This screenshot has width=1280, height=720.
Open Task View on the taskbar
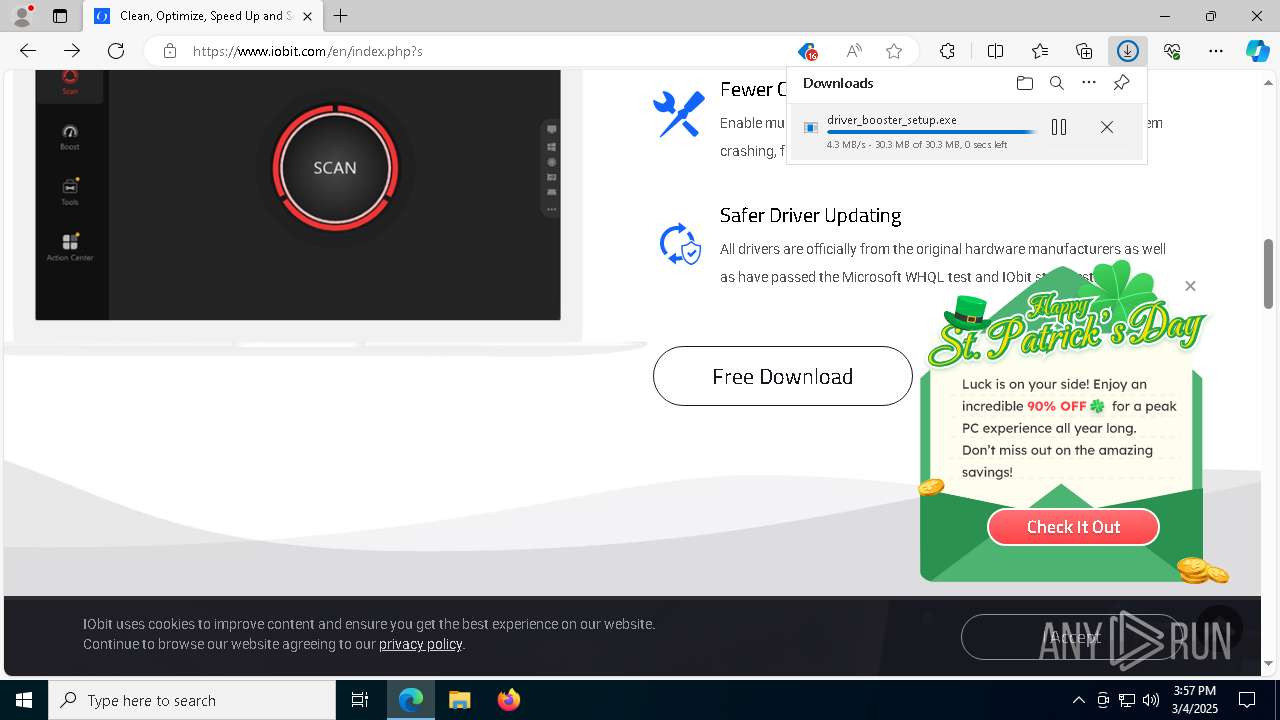pos(360,700)
